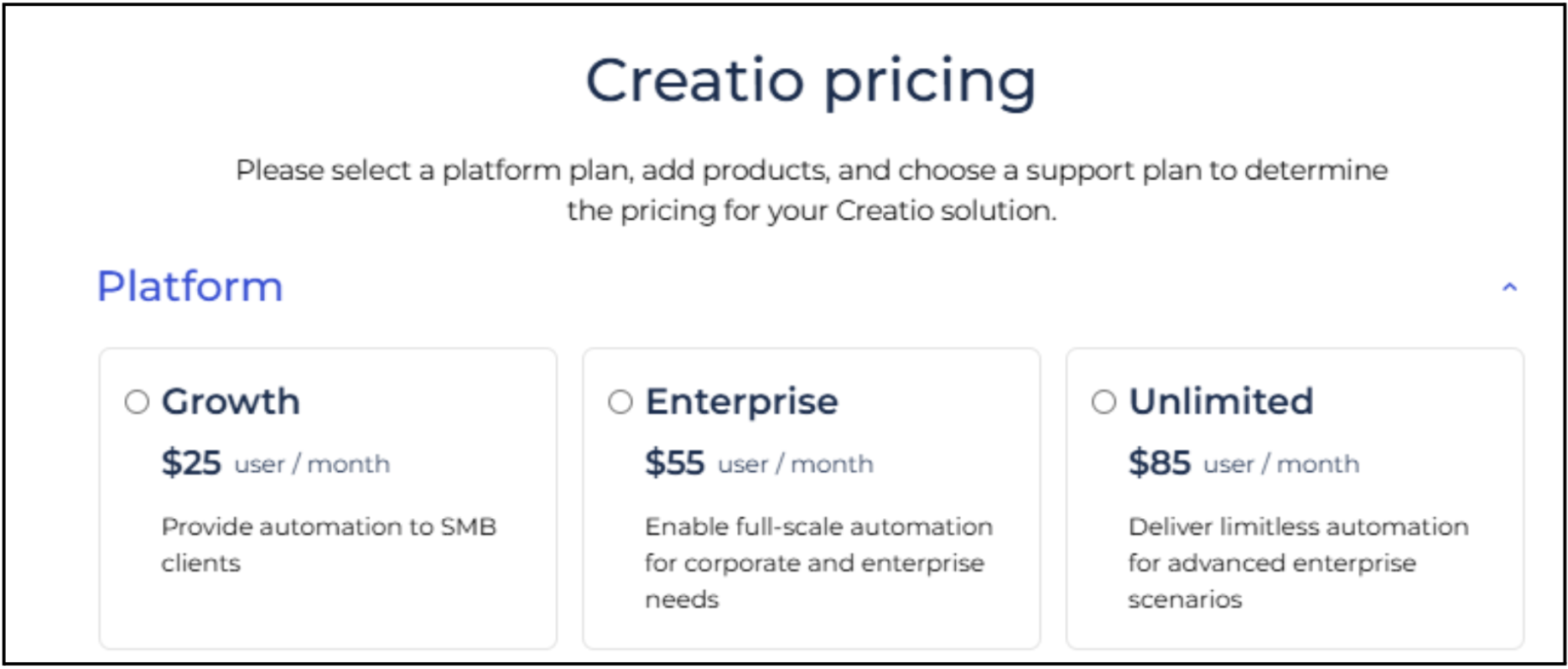Click the Growth plan description text

[330, 545]
